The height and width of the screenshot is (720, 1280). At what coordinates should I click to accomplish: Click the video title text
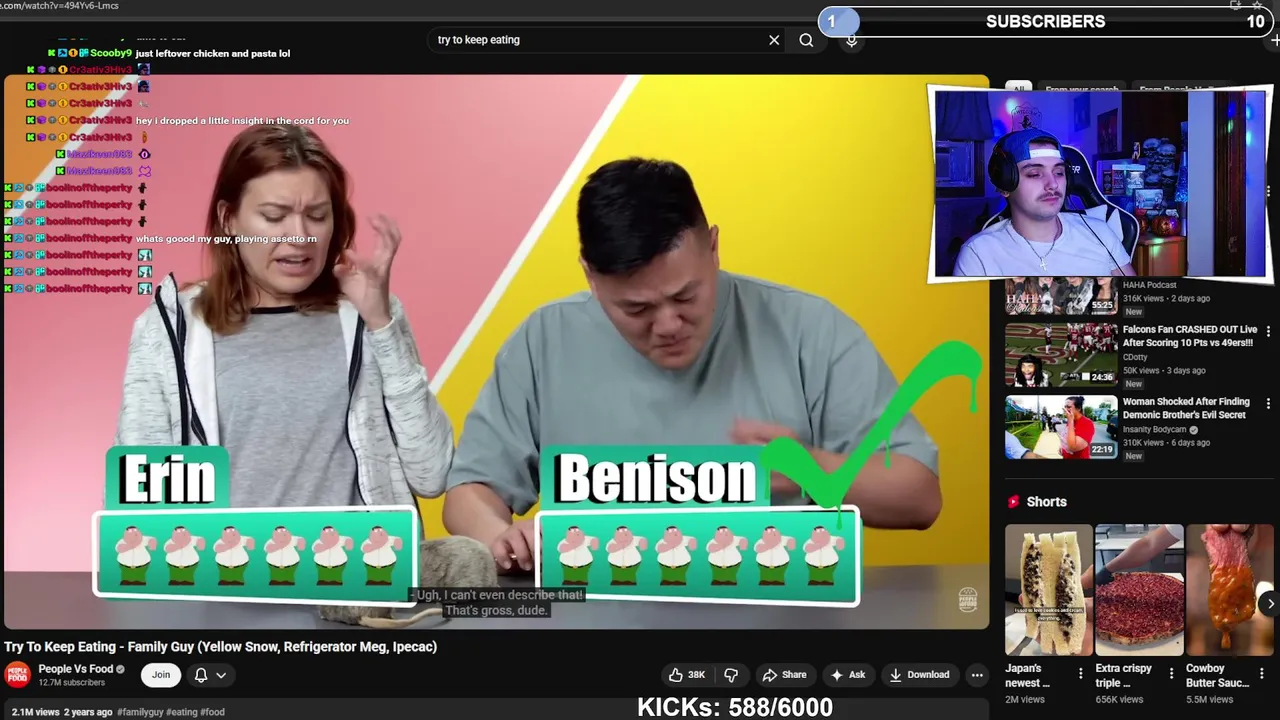click(x=221, y=647)
